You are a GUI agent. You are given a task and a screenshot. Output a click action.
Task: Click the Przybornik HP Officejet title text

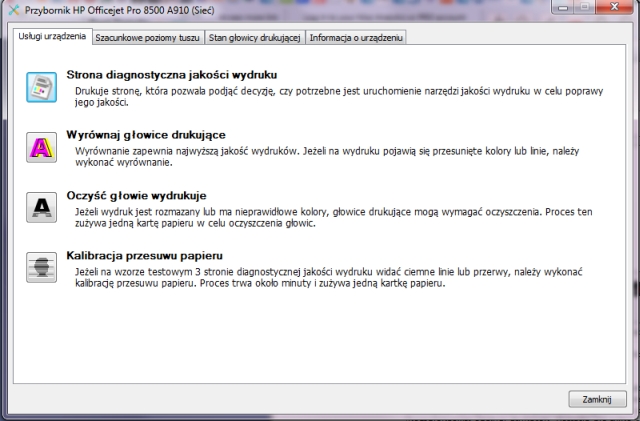tap(111, 9)
